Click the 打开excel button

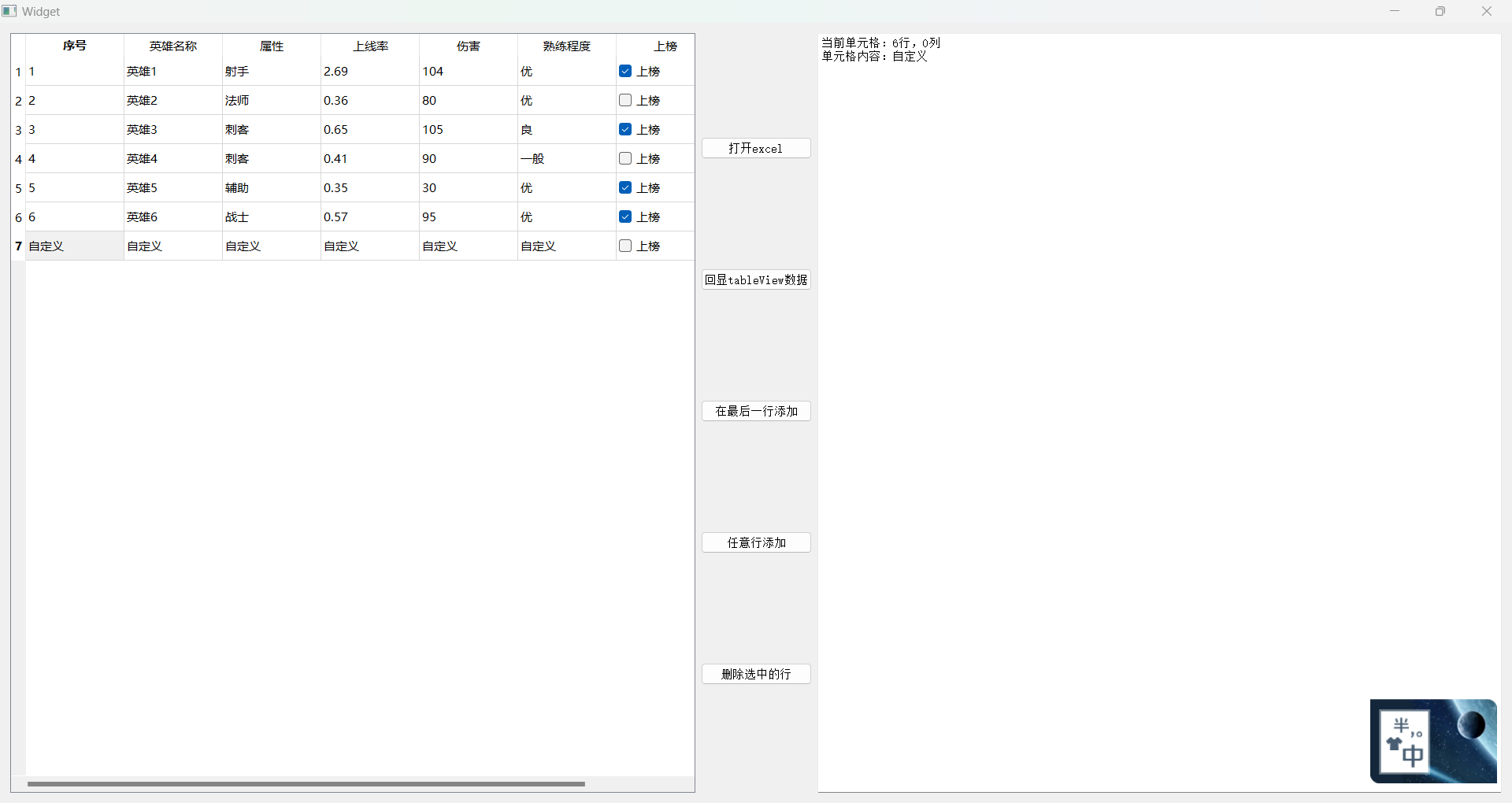pos(755,148)
